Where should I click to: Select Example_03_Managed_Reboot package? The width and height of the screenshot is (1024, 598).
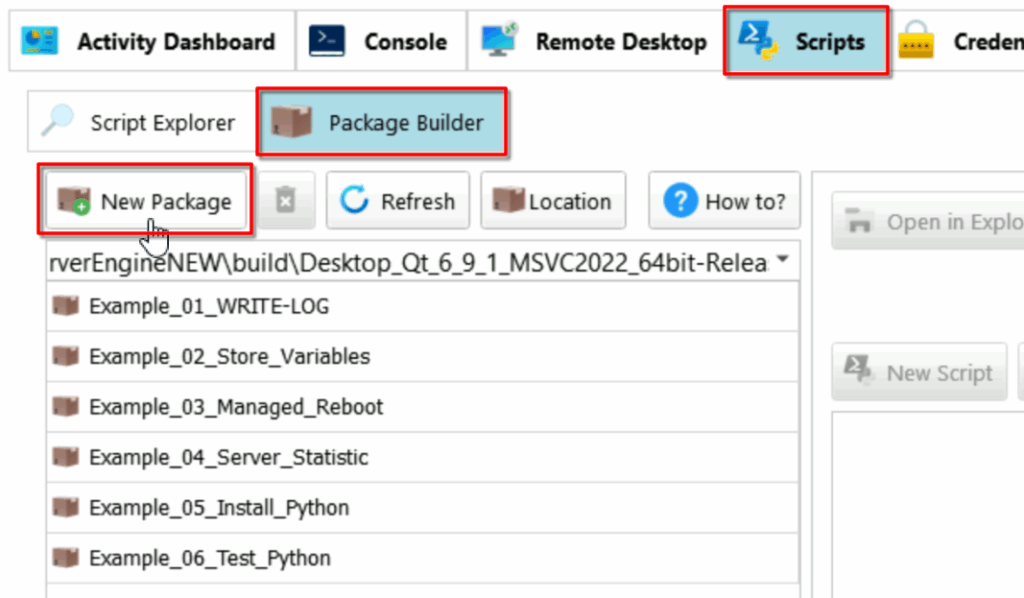click(x=423, y=407)
